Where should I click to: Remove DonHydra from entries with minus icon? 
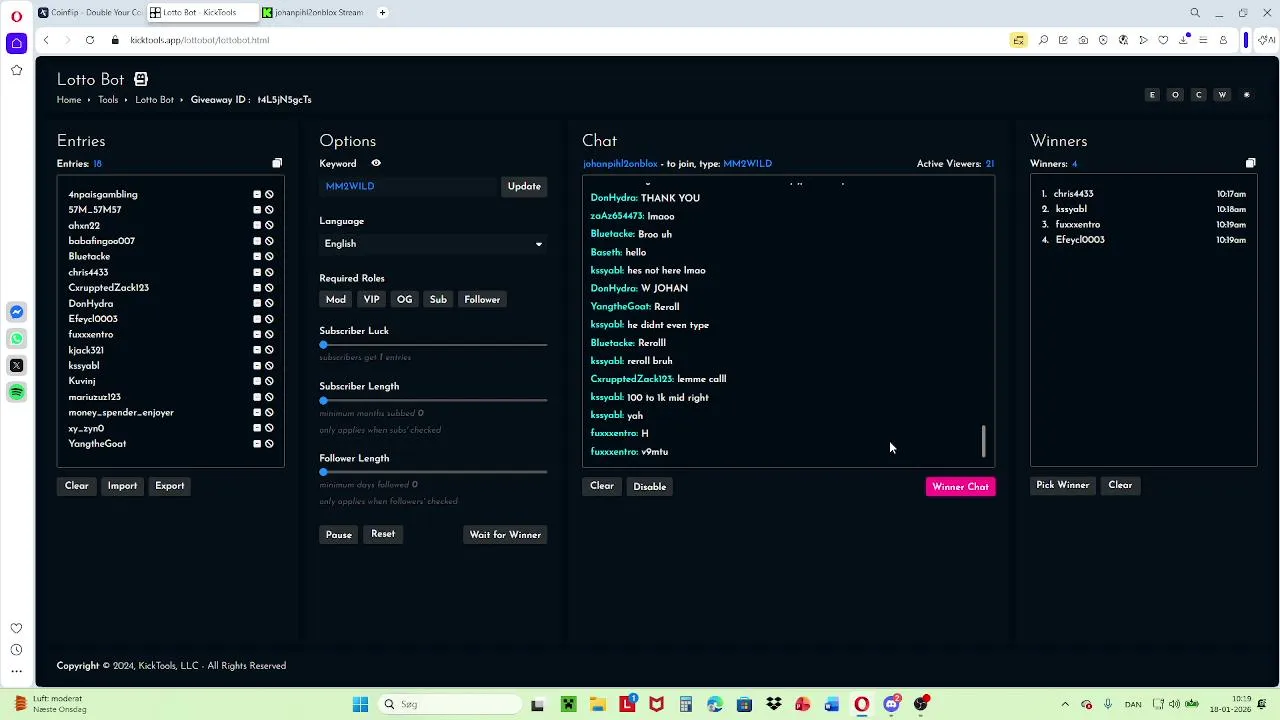click(x=257, y=303)
